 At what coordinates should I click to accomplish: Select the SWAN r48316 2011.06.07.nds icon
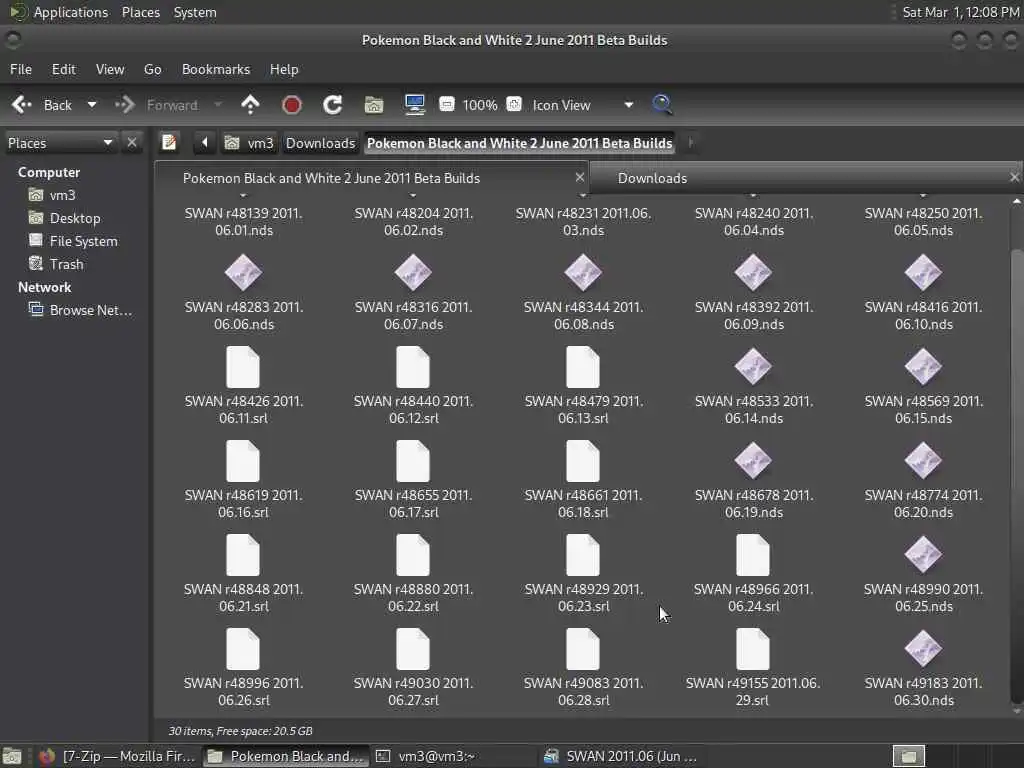pos(413,273)
